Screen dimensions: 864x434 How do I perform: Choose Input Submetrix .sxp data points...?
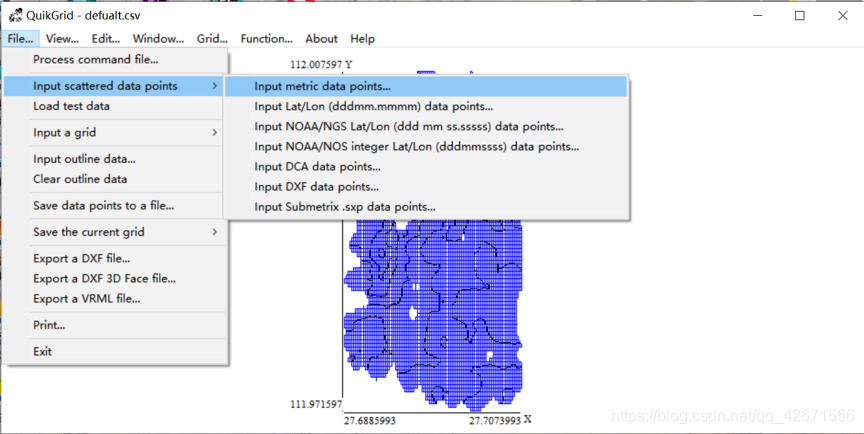click(x=426, y=207)
